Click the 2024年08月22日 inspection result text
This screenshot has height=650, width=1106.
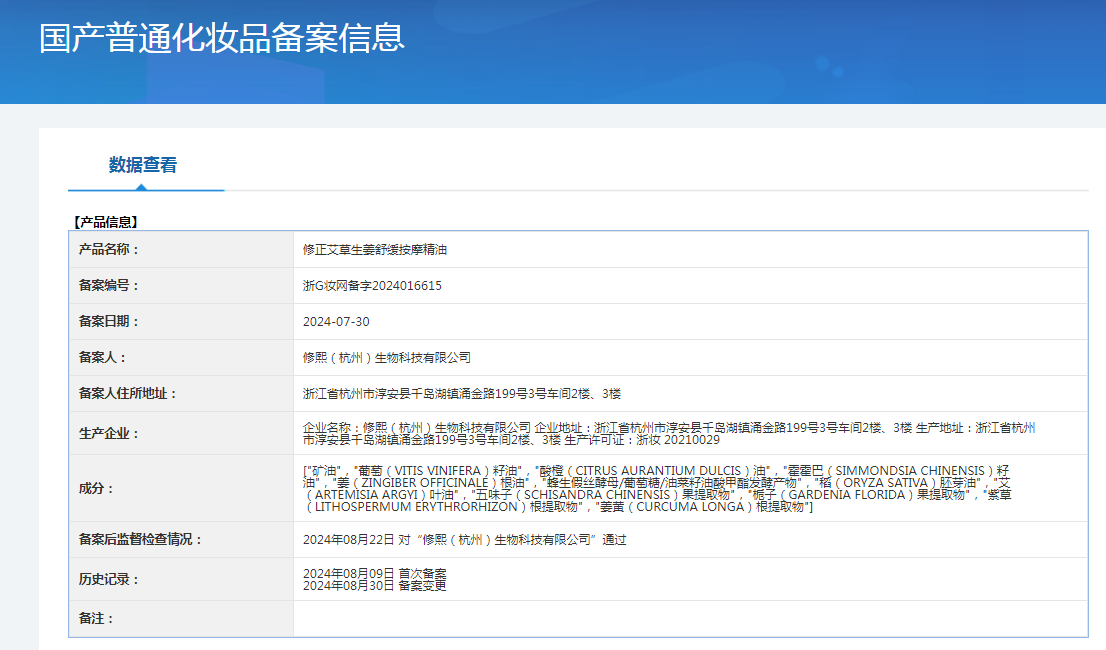464,540
